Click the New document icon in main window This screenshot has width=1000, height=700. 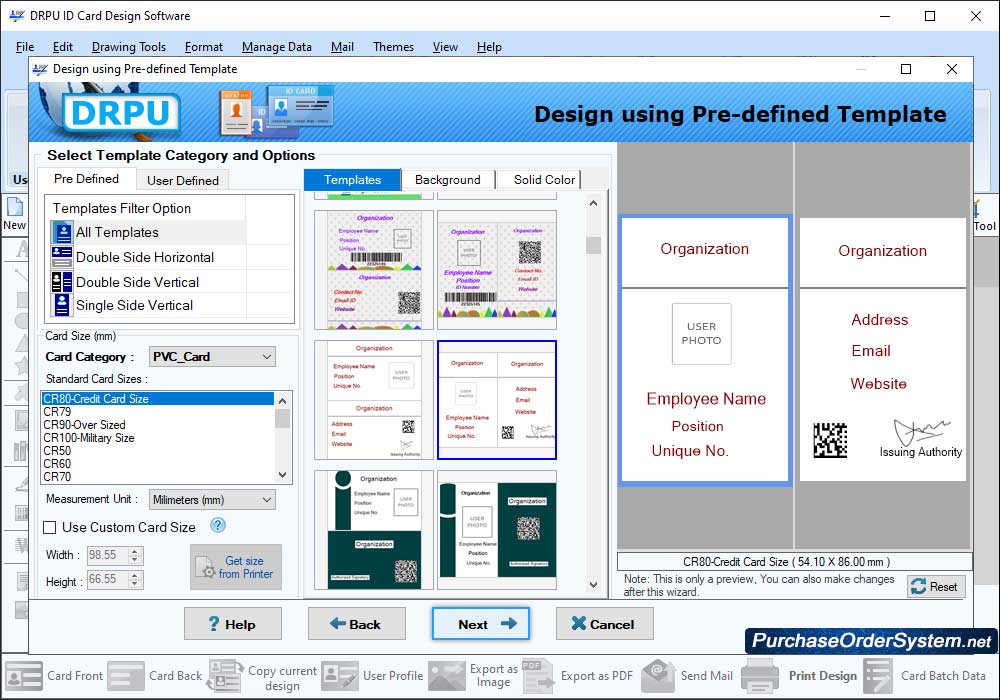pyautogui.click(x=15, y=207)
